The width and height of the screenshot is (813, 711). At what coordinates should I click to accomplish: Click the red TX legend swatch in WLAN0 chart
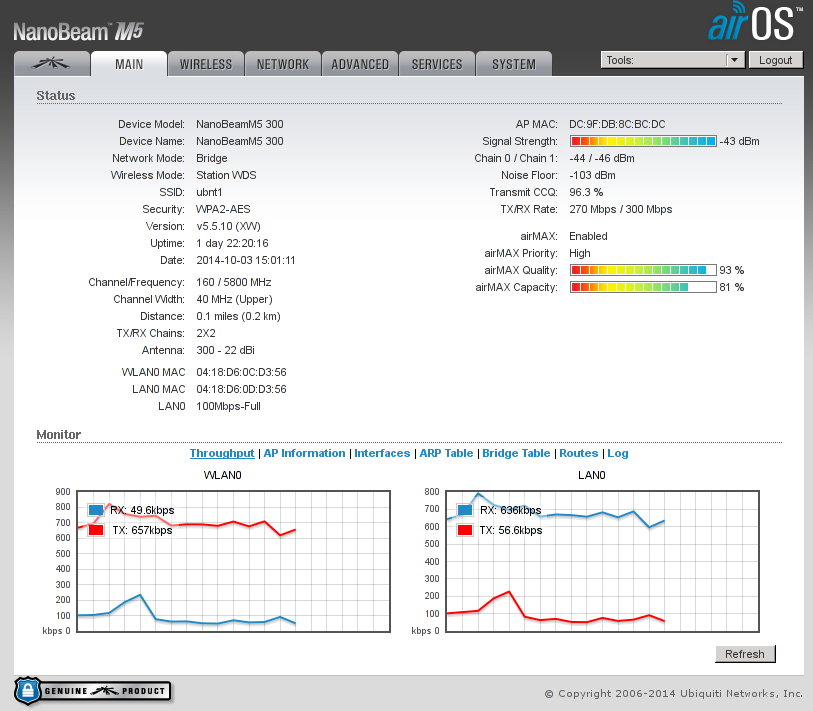click(96, 530)
